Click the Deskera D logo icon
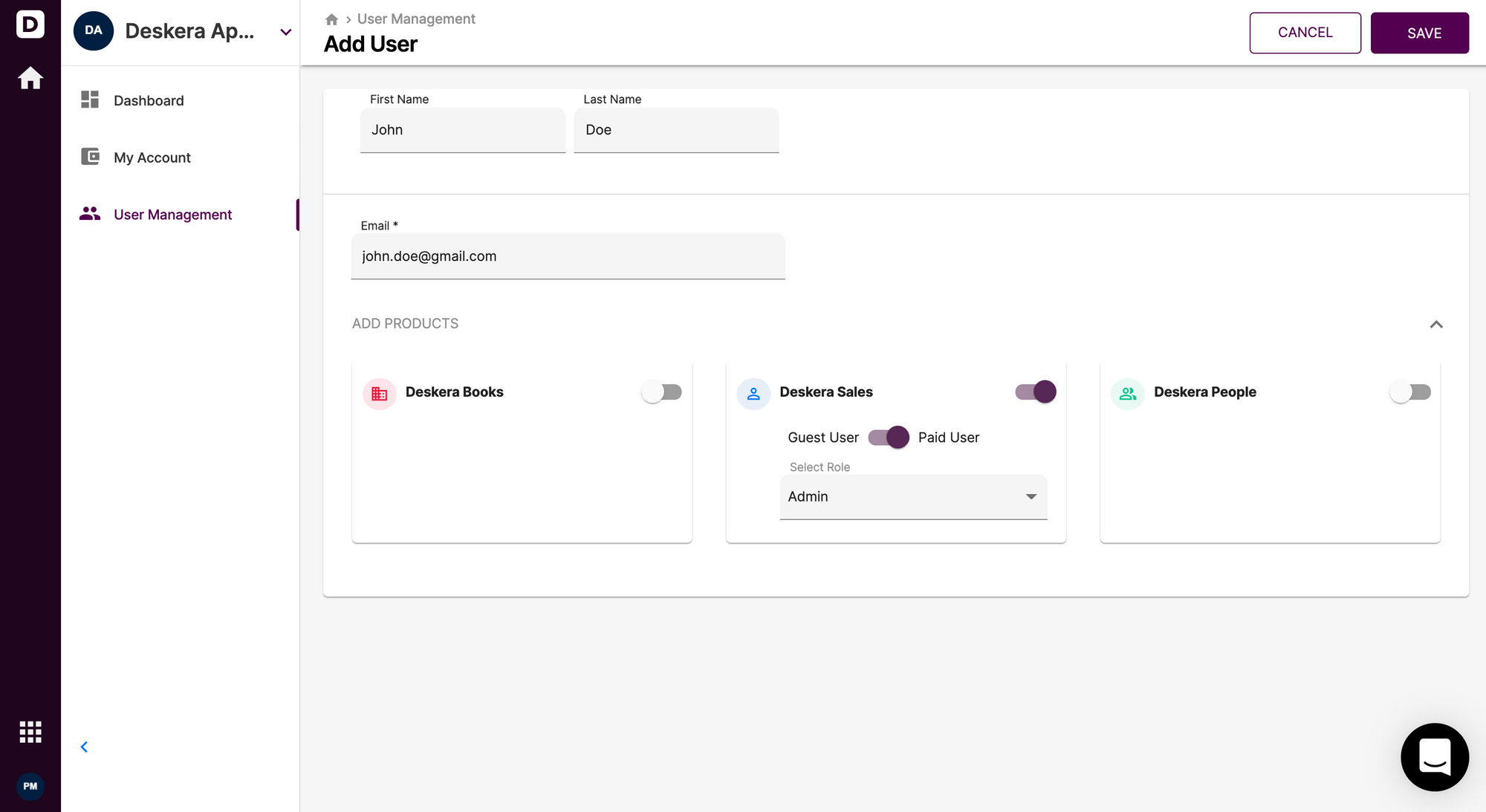 coord(30,25)
